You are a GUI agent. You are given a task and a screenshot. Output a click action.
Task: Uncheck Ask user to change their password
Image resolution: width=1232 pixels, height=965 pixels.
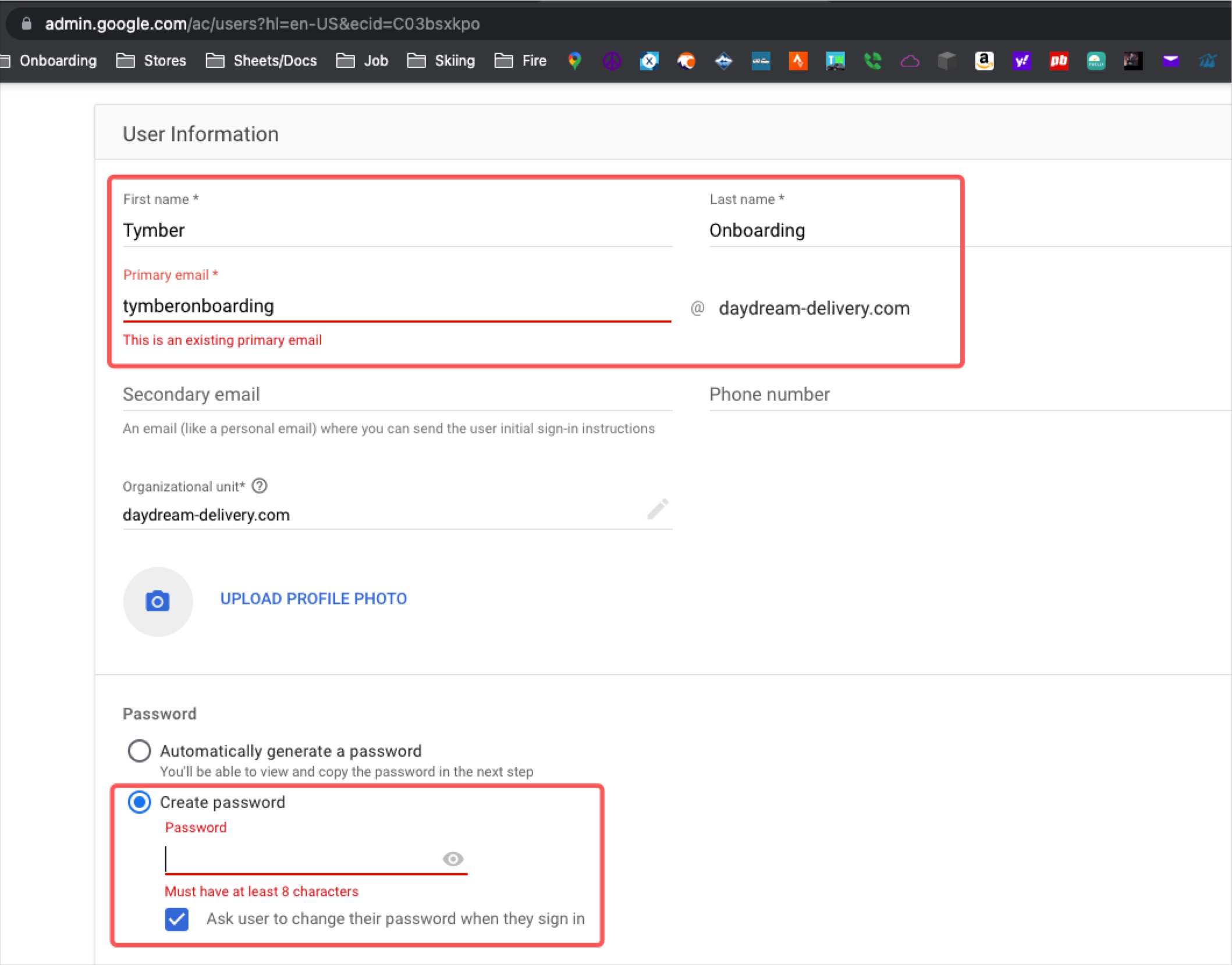coord(176,920)
